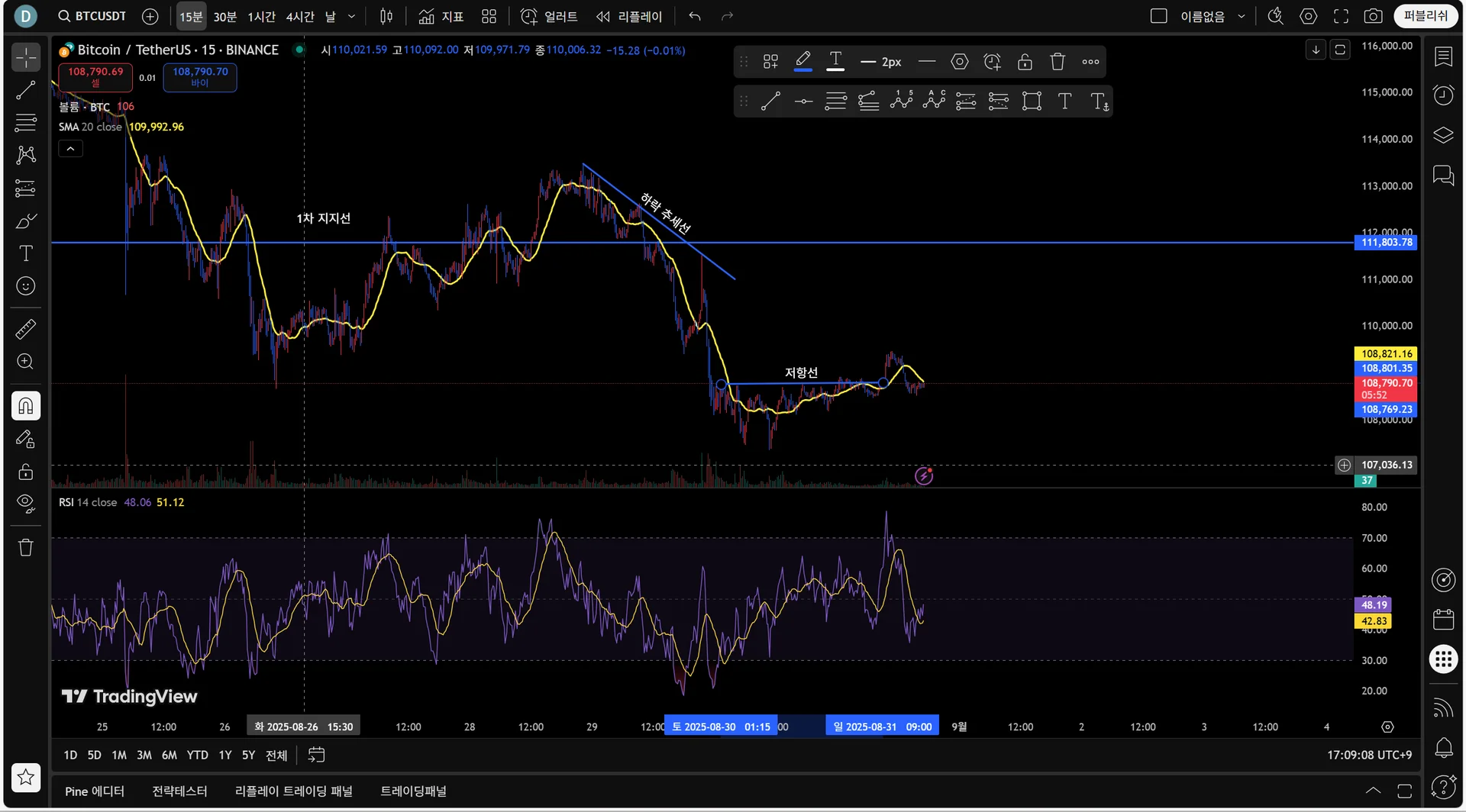Expand the timeframe interval dropdown arrow
The height and width of the screenshot is (812, 1466).
tap(351, 16)
